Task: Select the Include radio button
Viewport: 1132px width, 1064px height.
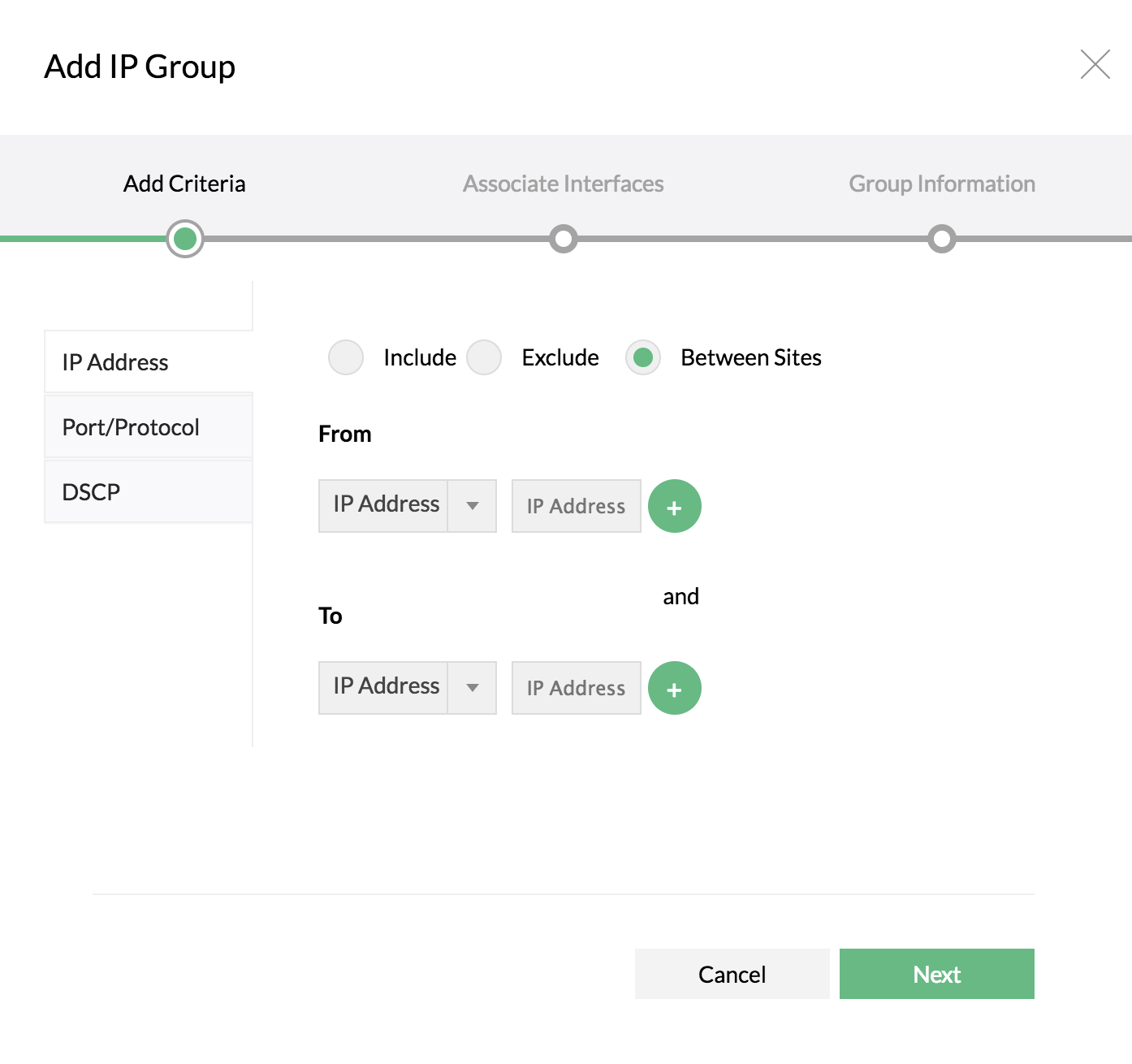Action: (346, 357)
